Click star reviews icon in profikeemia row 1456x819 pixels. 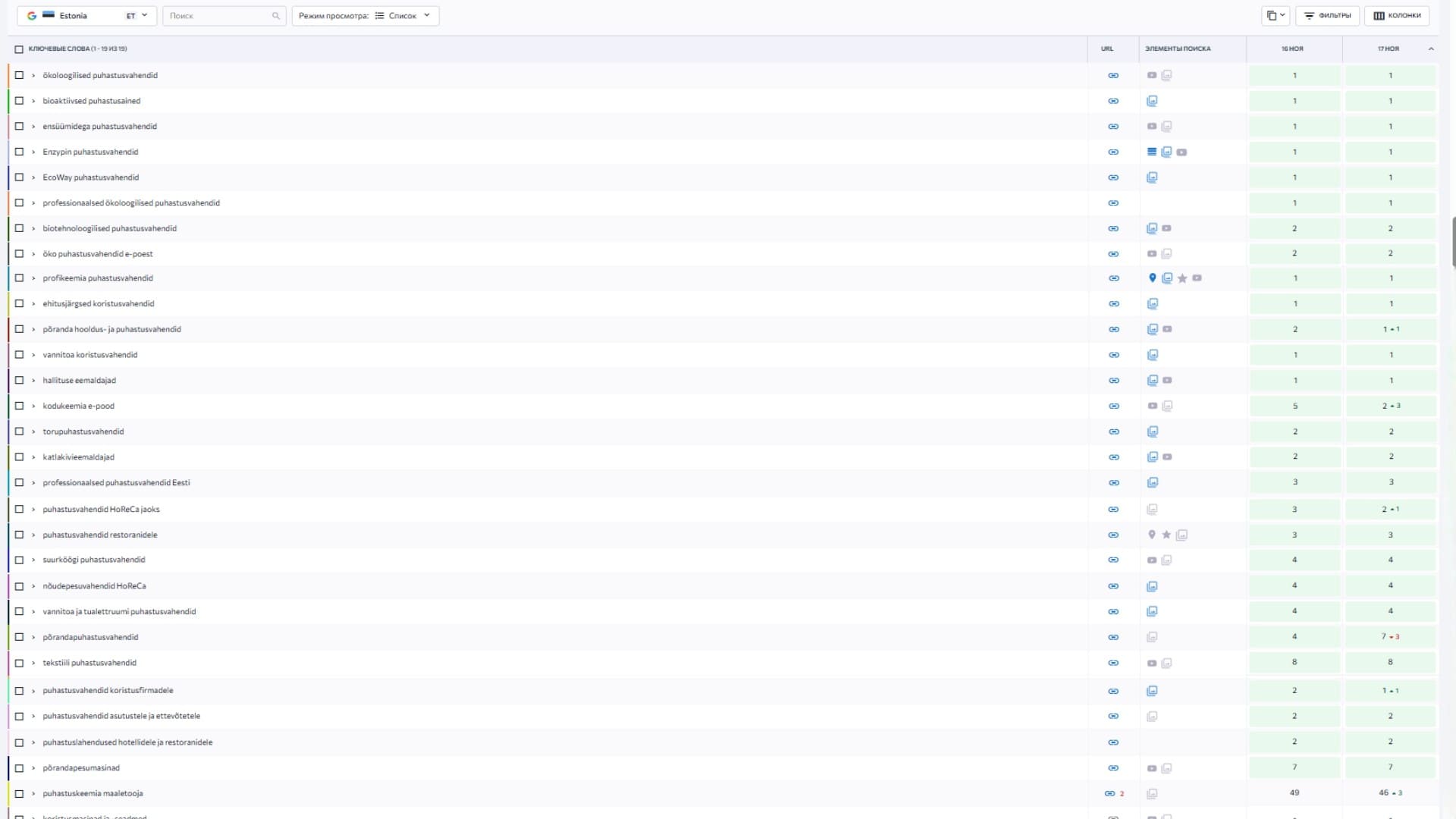point(1182,278)
